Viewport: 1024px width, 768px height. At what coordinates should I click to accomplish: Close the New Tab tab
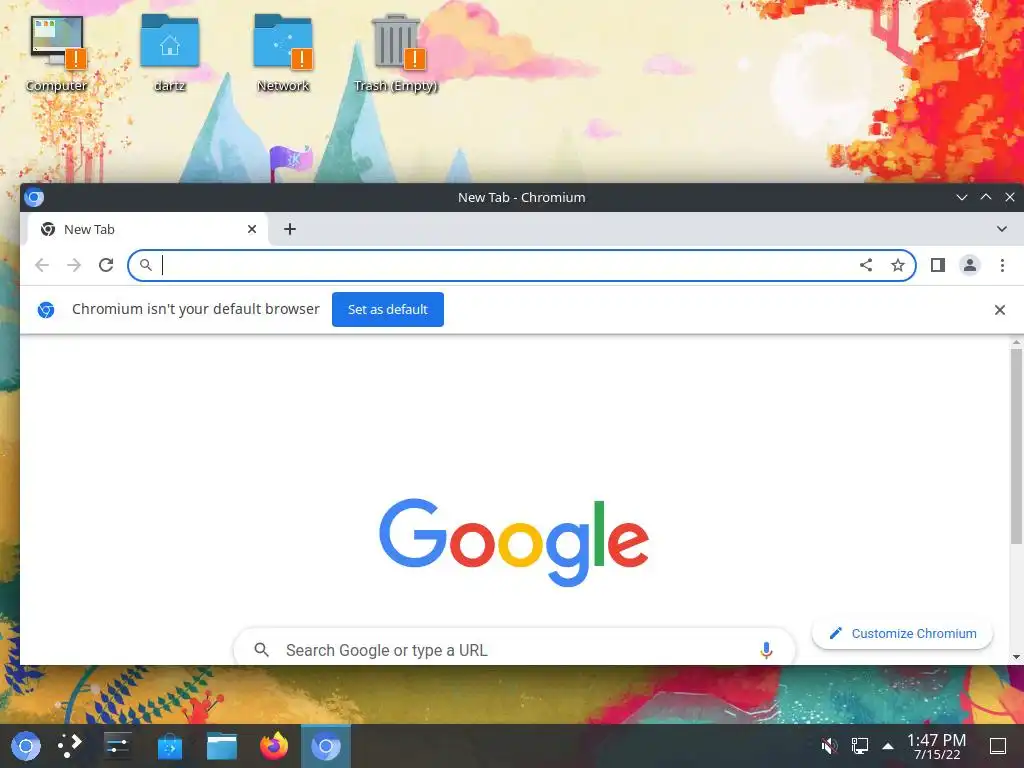(x=252, y=229)
